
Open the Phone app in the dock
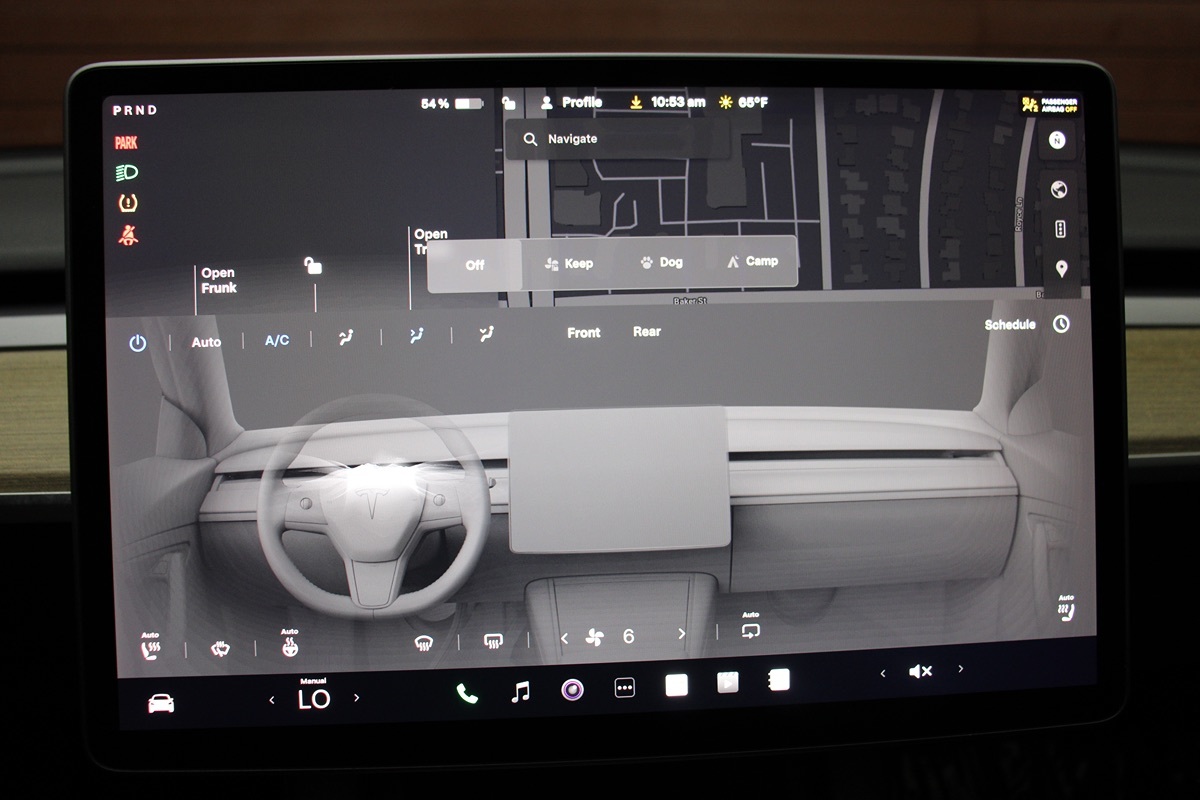click(x=467, y=693)
